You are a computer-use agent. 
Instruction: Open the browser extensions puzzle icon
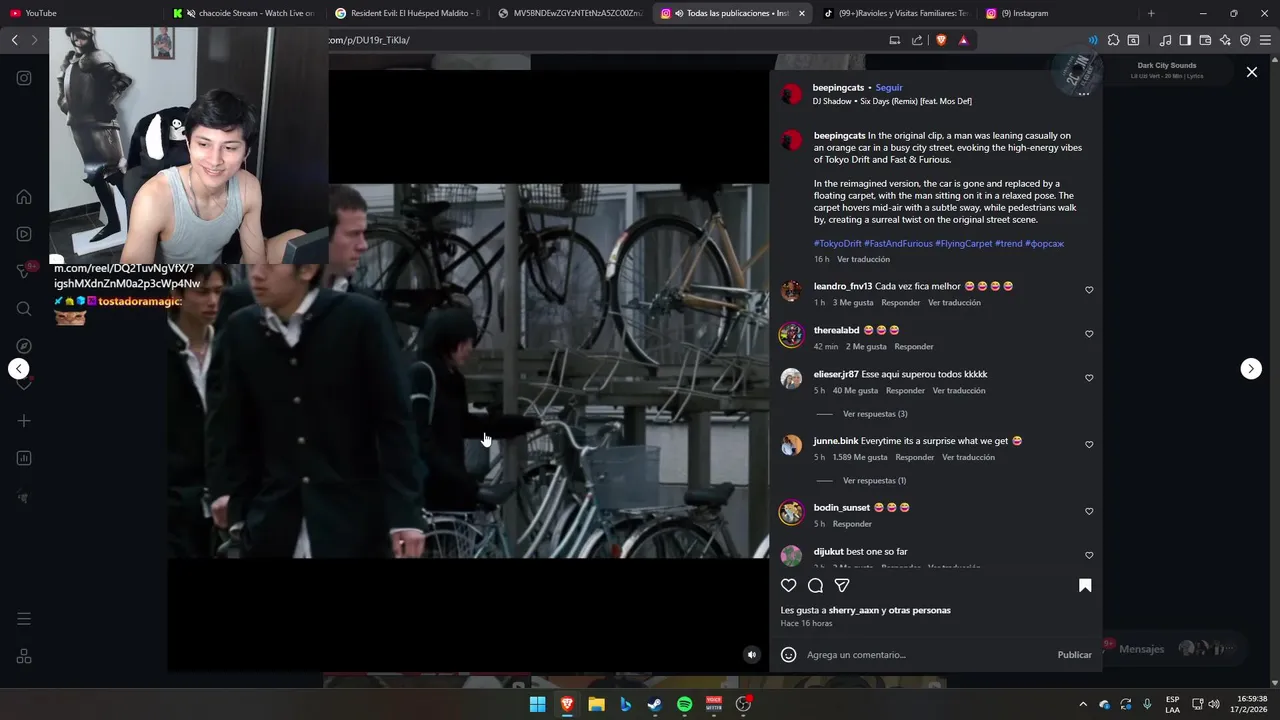1113,40
